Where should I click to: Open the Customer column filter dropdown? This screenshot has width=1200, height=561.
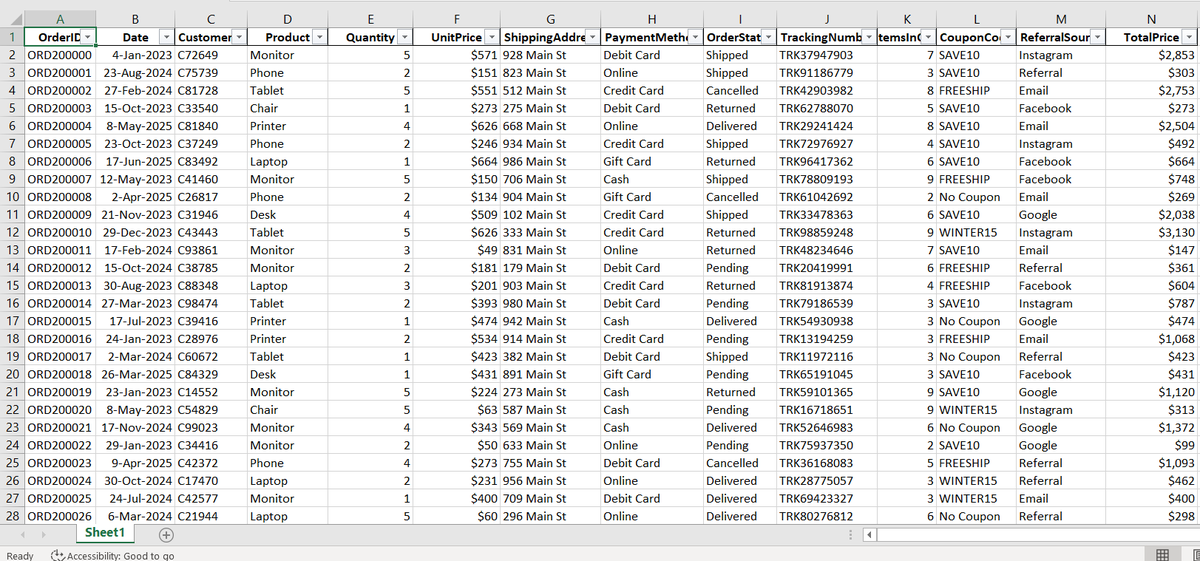click(x=240, y=37)
